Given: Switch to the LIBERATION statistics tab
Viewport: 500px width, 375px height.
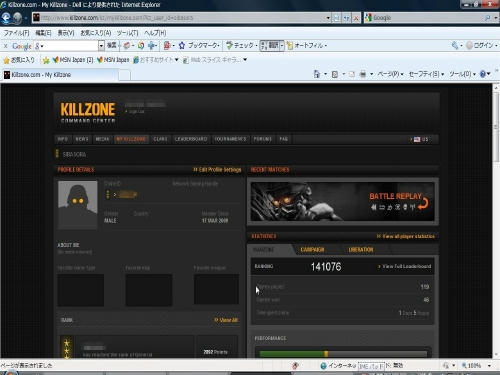Looking at the screenshot, I should point(361,250).
